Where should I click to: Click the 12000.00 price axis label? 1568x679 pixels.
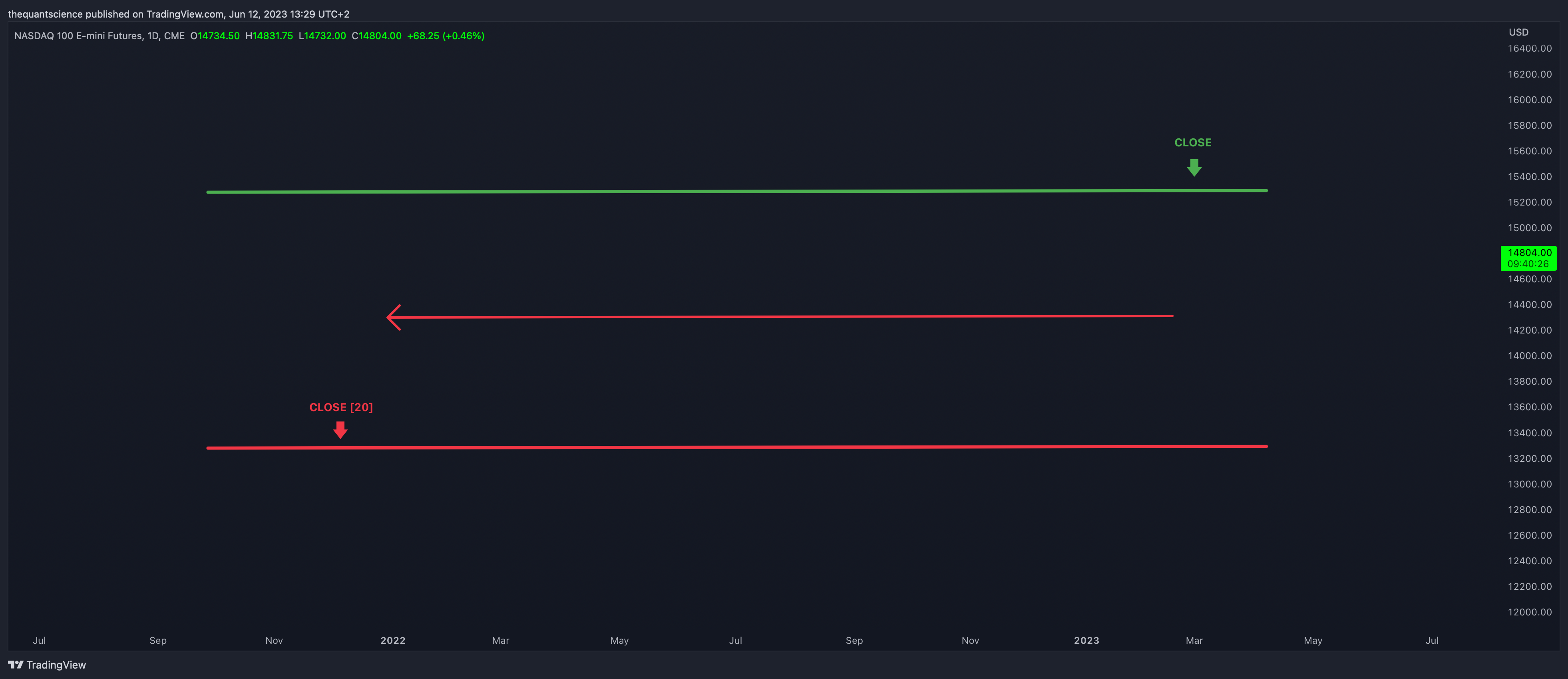click(1529, 612)
